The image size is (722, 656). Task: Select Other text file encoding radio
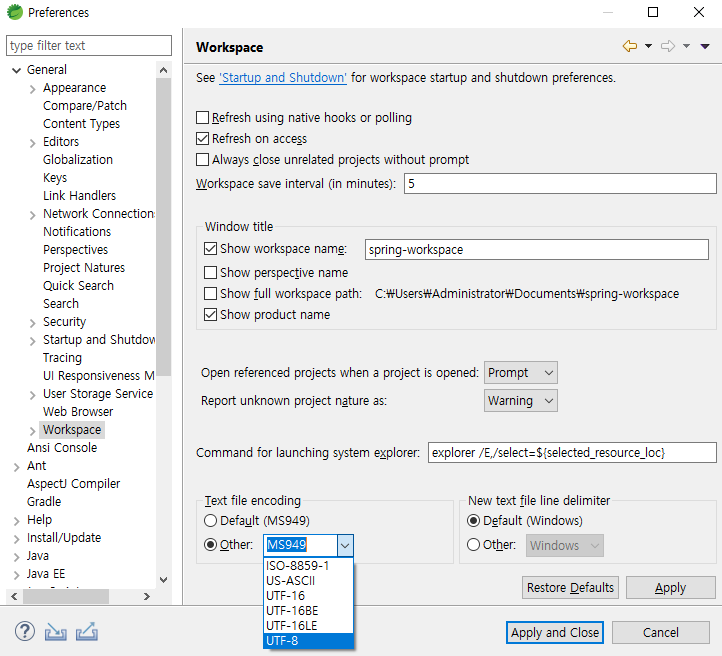click(210, 545)
